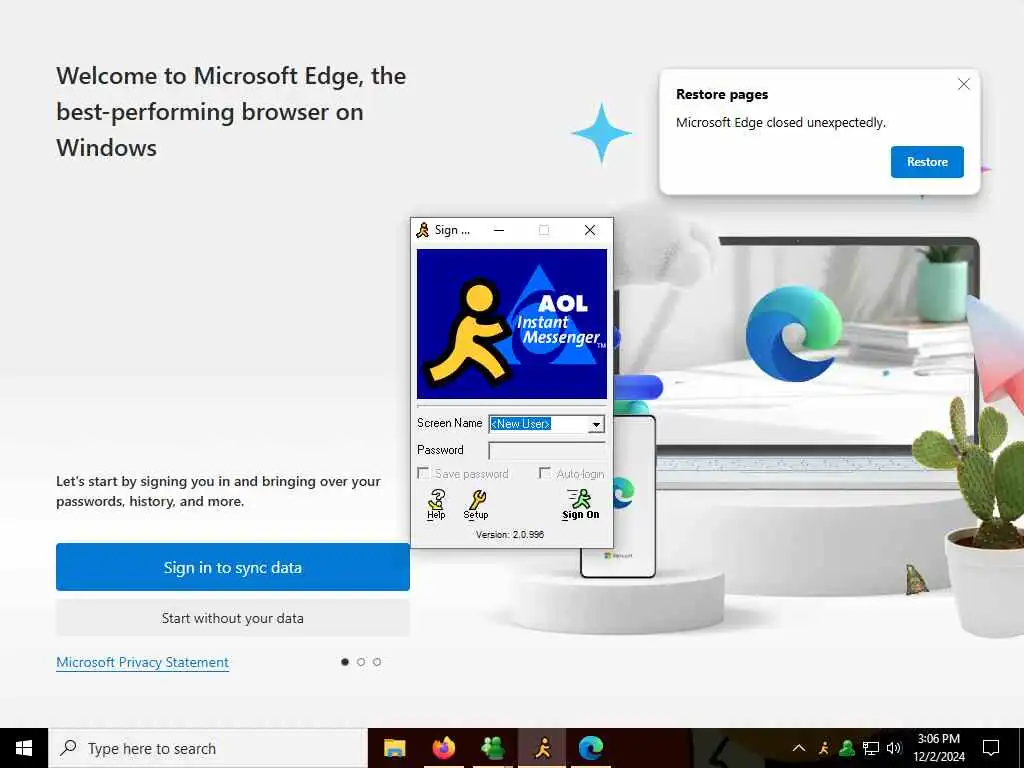1024x768 pixels.
Task: Click the AIM running man title bar icon
Action: point(423,230)
